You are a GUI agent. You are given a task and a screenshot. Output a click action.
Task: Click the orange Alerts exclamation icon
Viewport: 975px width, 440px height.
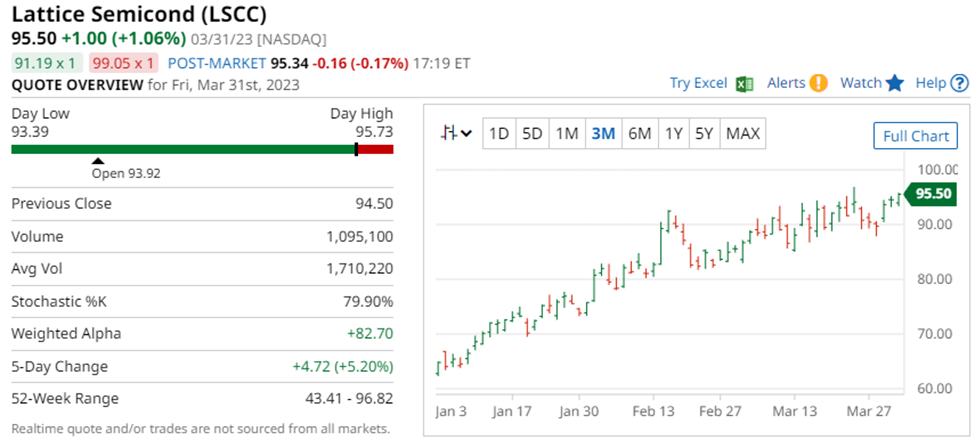point(819,83)
